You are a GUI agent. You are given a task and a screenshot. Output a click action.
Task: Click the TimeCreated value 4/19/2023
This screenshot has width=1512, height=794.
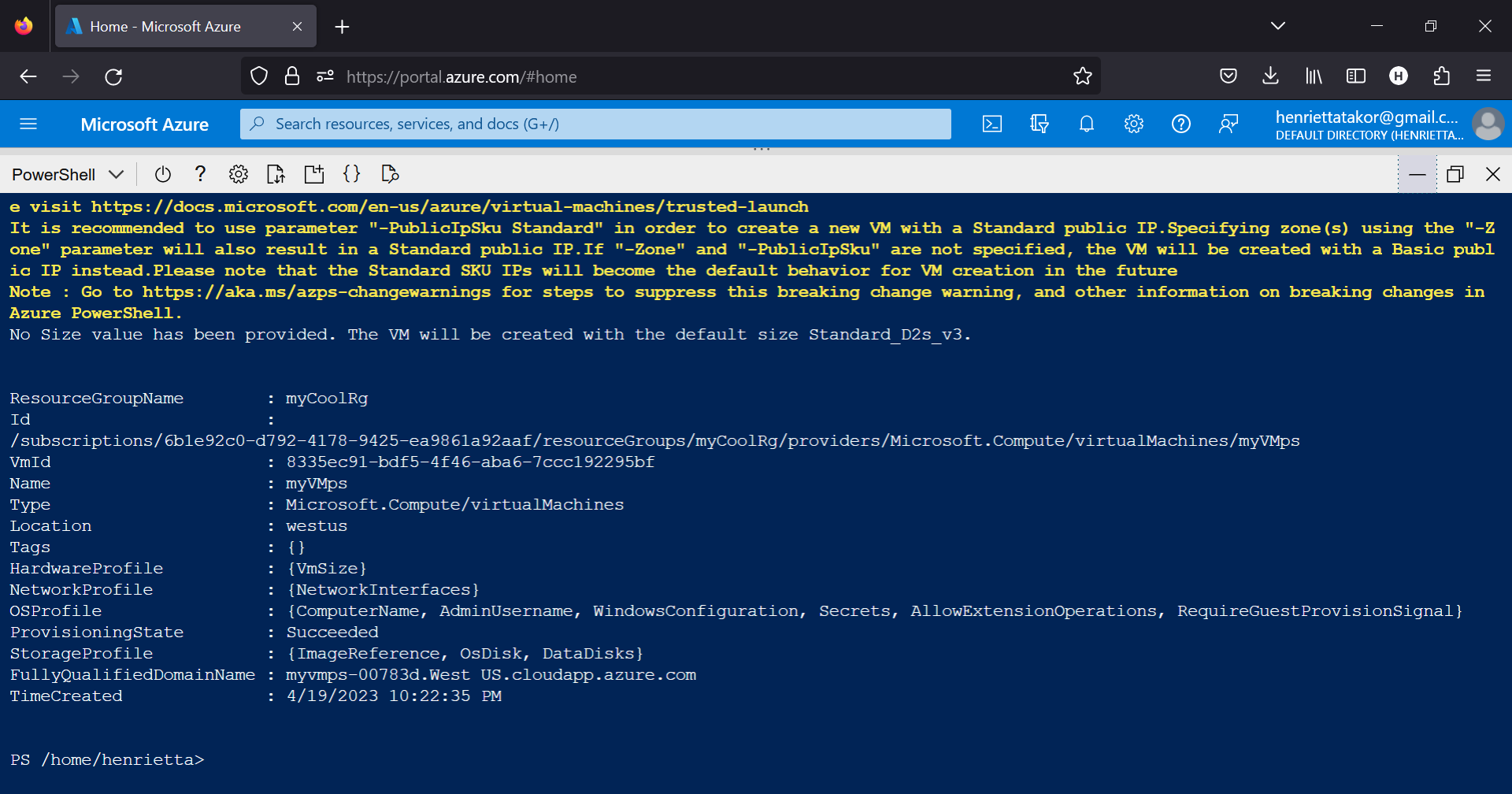(394, 696)
